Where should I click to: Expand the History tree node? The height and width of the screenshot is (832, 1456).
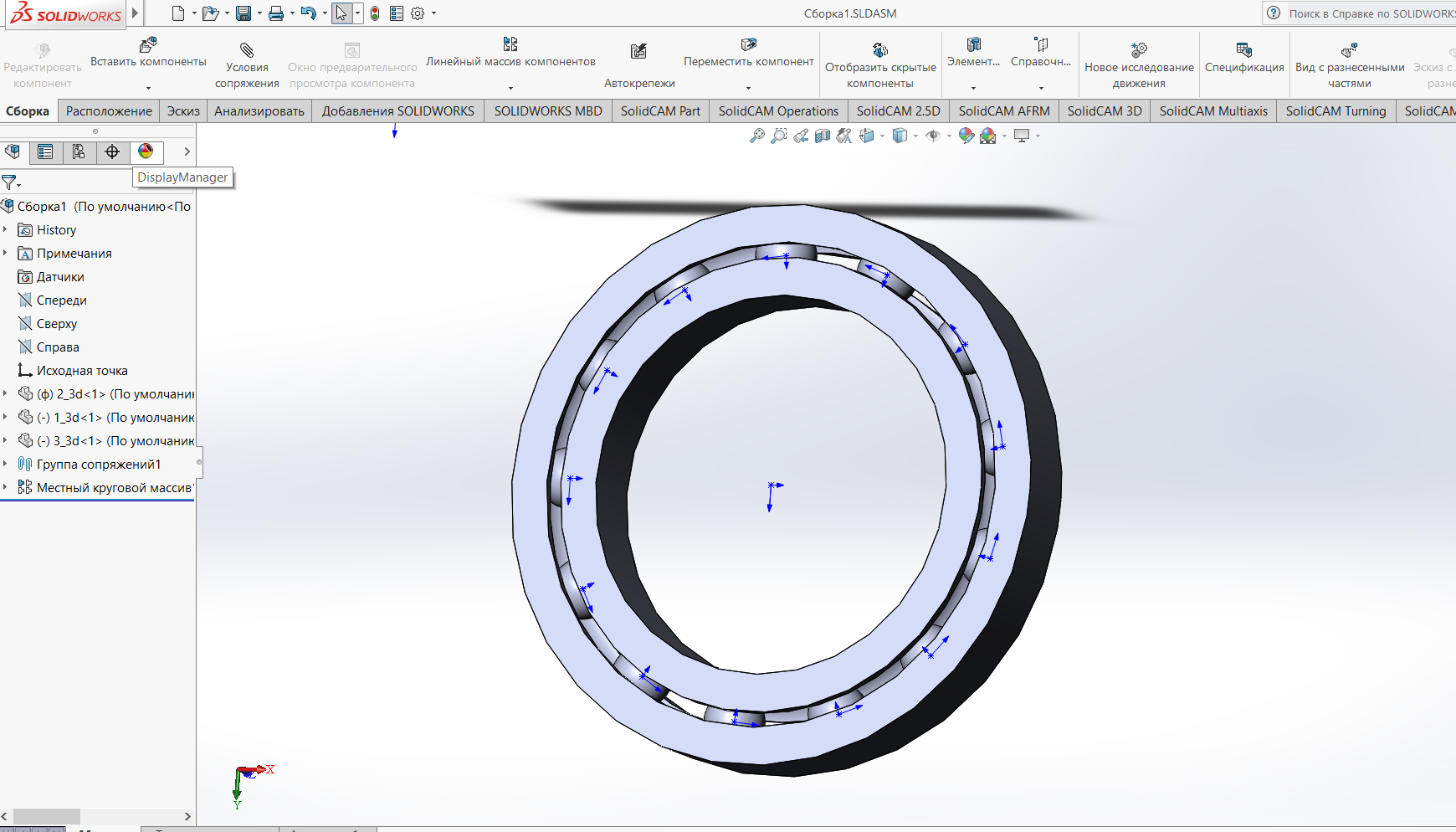pyautogui.click(x=6, y=229)
